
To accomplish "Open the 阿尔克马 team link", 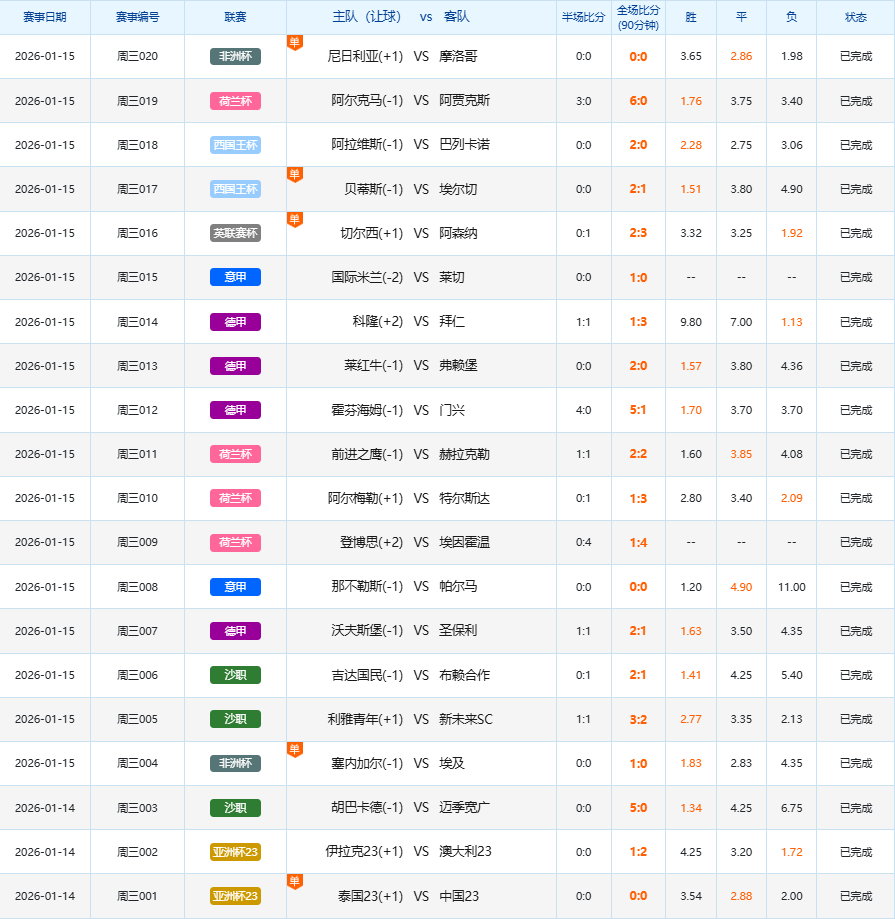I will click(367, 101).
